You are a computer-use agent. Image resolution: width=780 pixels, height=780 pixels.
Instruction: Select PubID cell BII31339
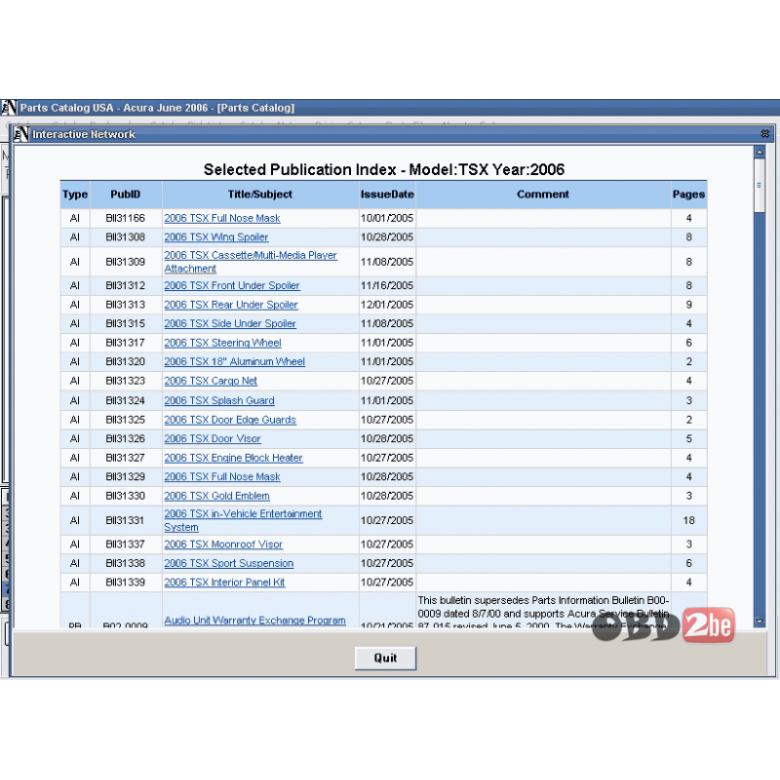tap(125, 582)
